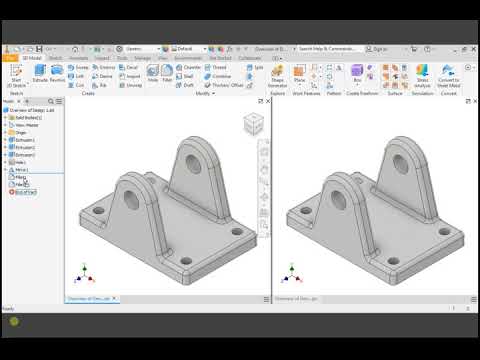Select the third Extrusion in browser
480x360 pixels.
coord(22,155)
